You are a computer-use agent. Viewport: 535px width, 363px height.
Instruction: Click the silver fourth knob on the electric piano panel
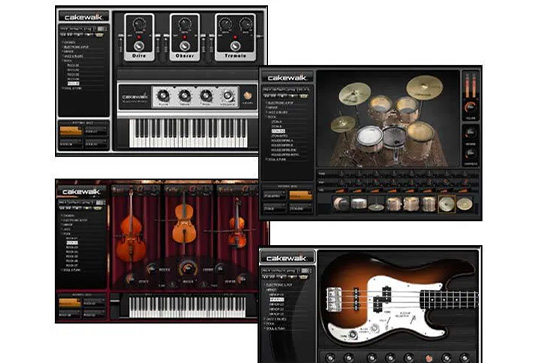(228, 96)
